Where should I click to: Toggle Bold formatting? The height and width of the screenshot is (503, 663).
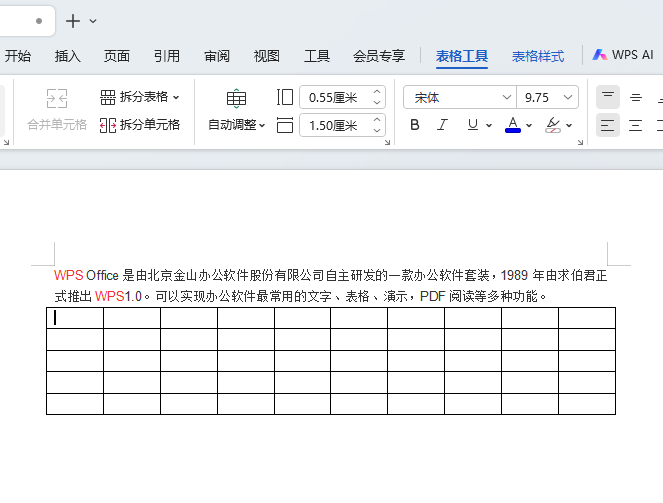pos(415,125)
